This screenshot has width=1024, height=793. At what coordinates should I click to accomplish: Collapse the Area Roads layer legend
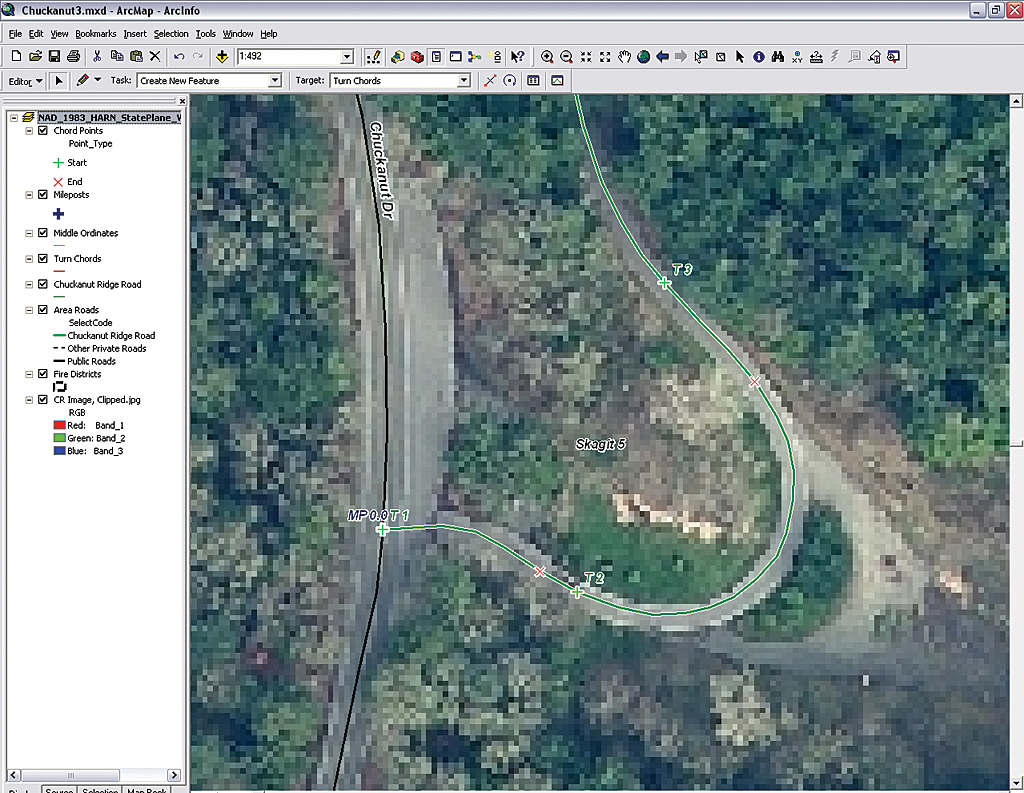tap(29, 310)
